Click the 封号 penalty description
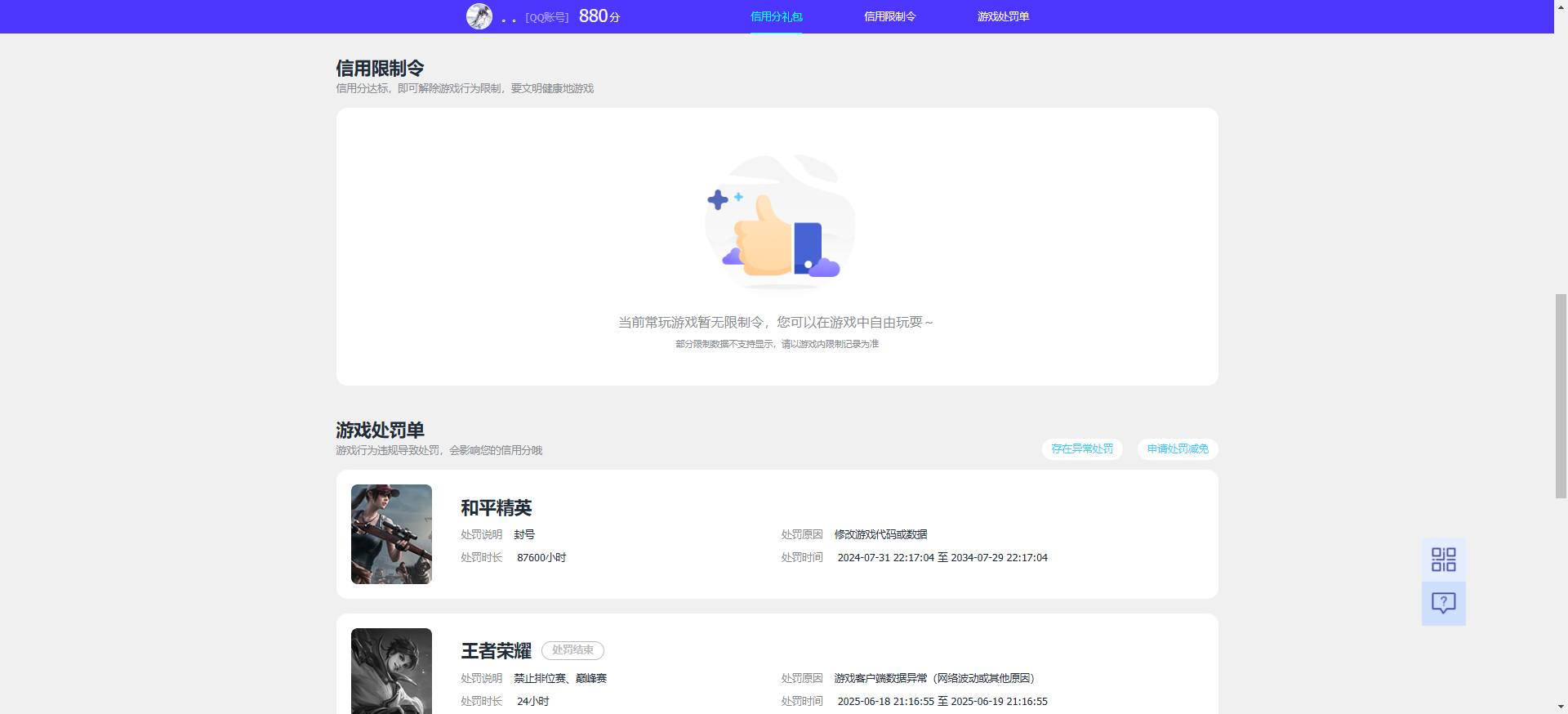 524,534
